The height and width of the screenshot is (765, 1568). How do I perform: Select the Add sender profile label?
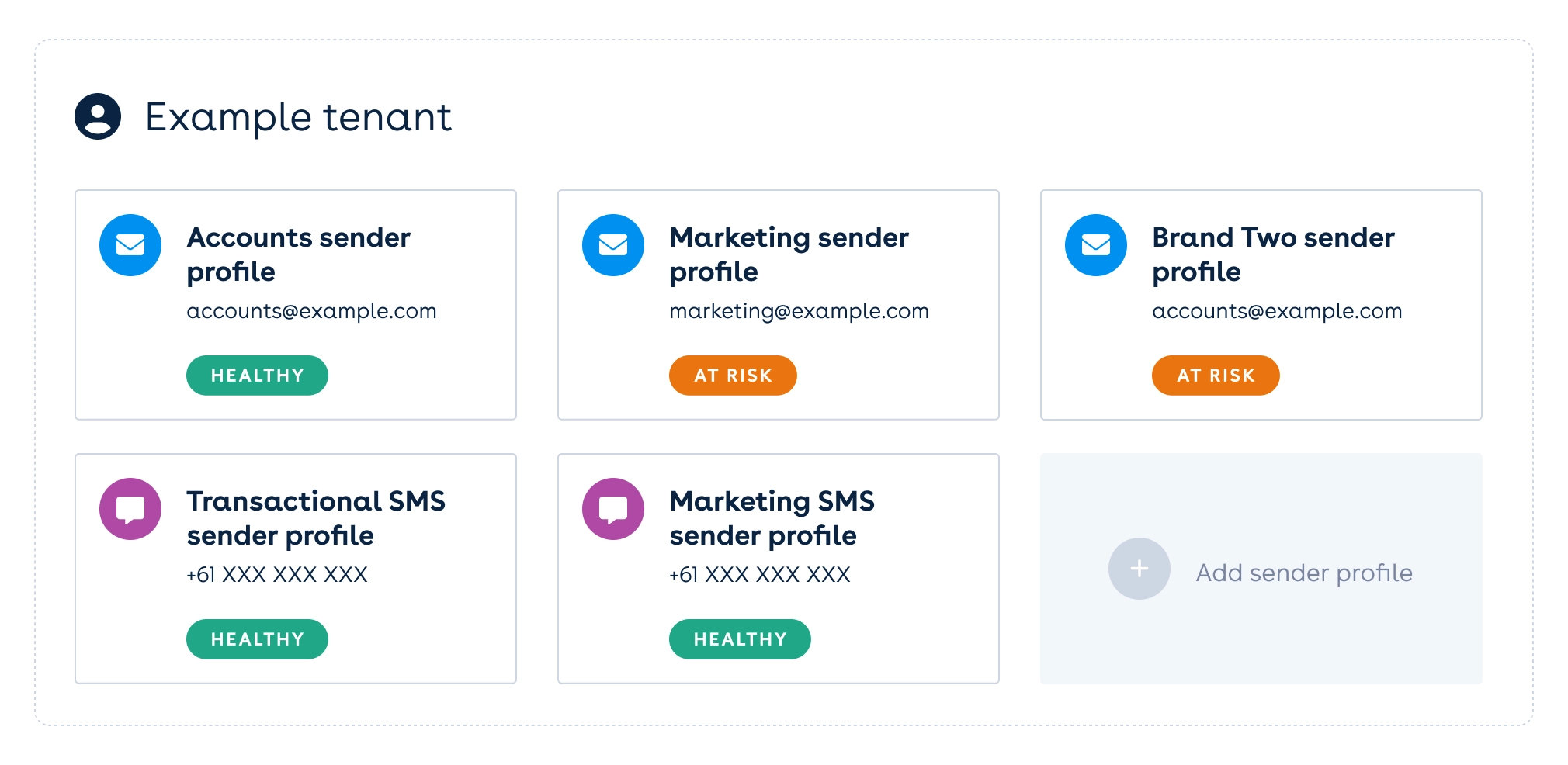[x=1304, y=573]
